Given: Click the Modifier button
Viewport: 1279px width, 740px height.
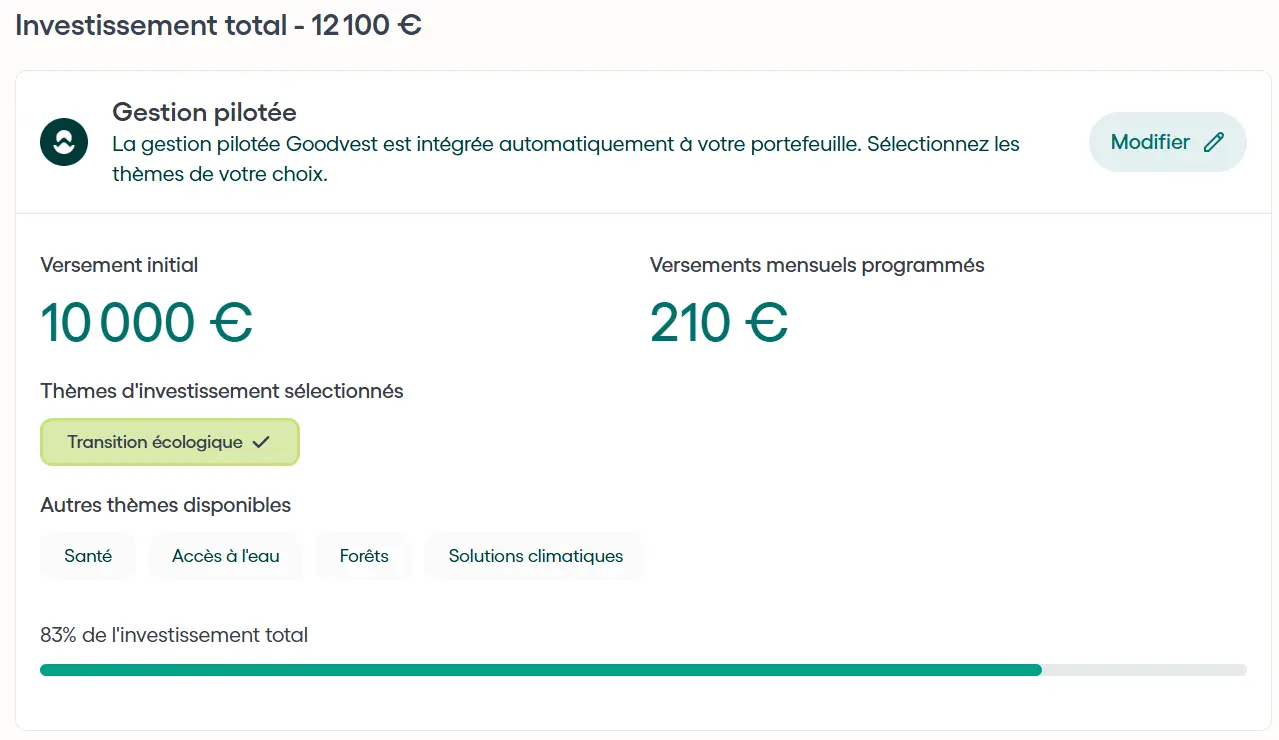Looking at the screenshot, I should point(1167,142).
